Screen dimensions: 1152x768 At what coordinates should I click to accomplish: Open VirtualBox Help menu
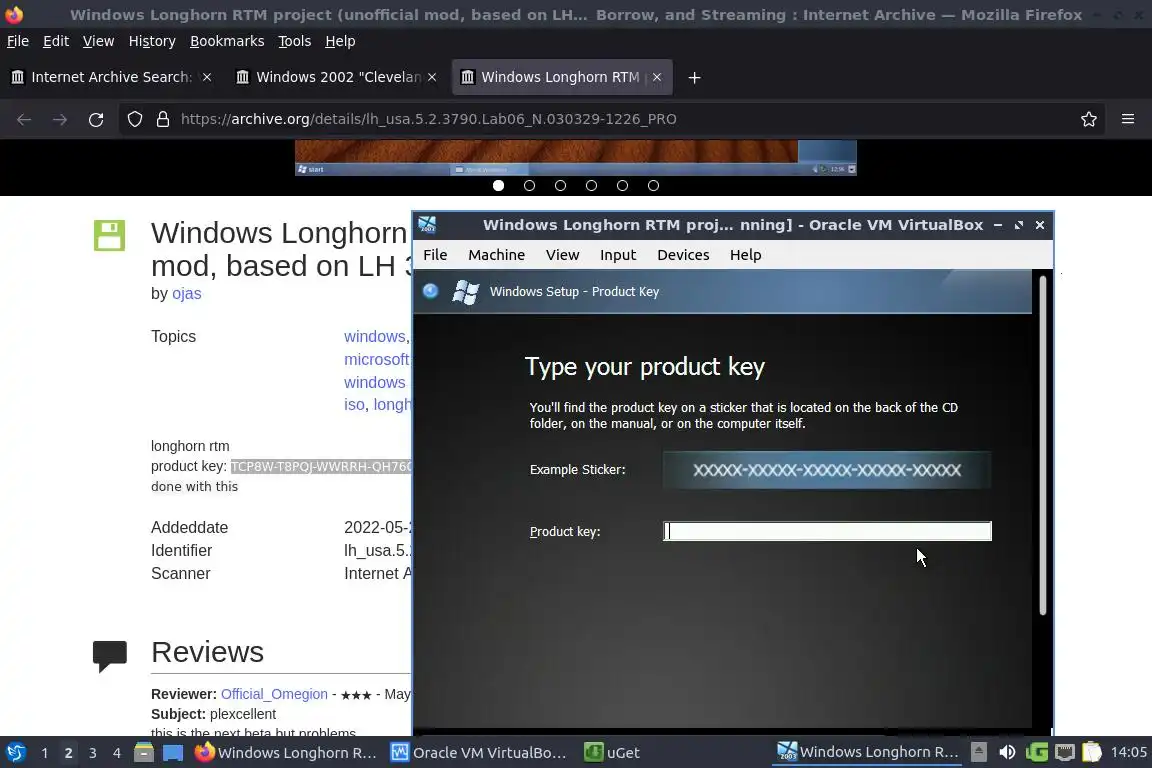(746, 254)
